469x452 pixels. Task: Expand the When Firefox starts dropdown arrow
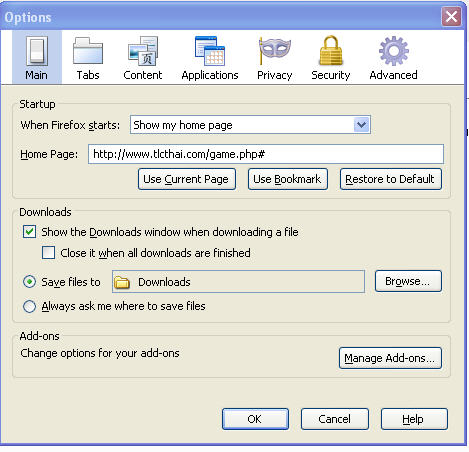(361, 125)
